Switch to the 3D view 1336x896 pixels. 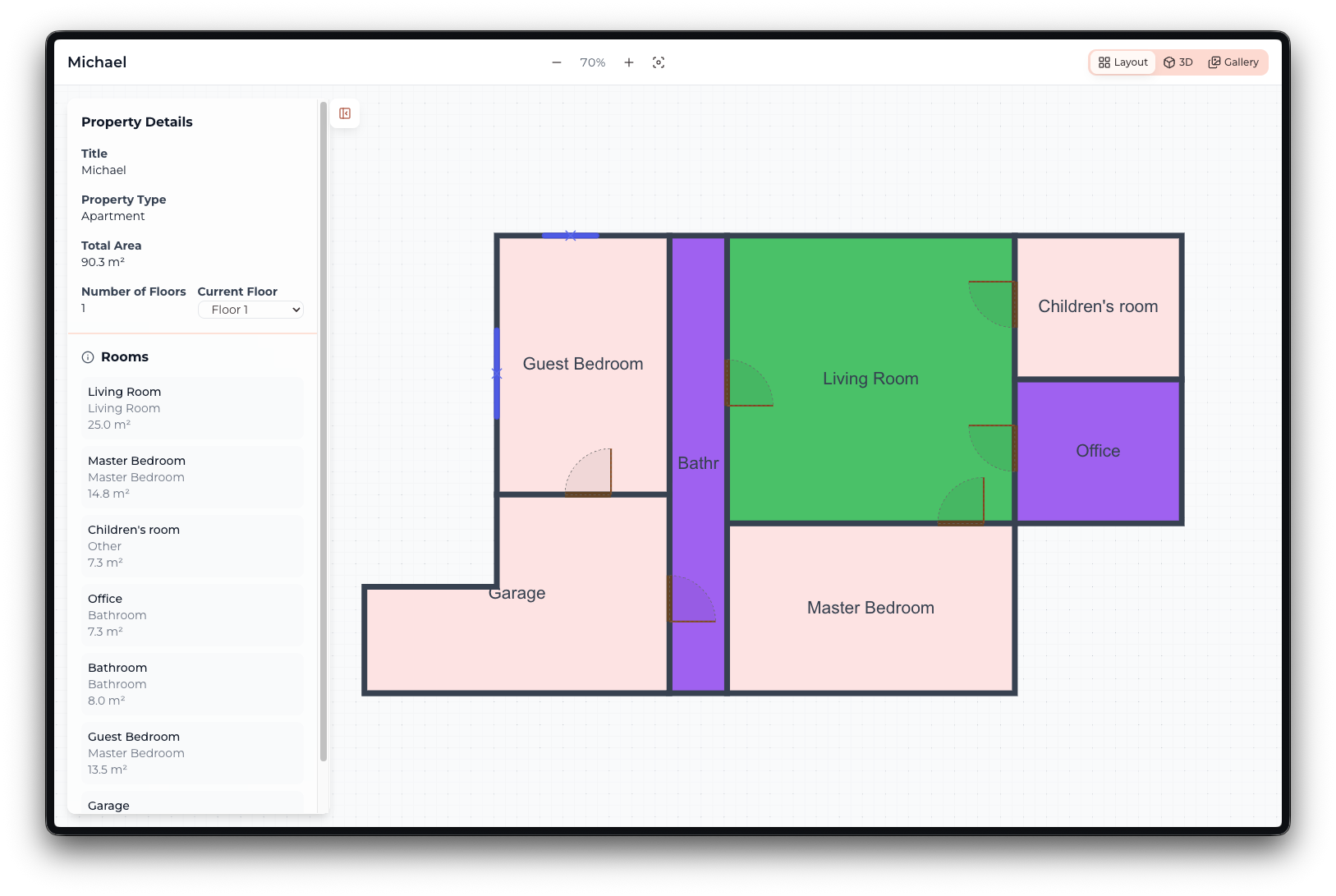pos(1178,62)
